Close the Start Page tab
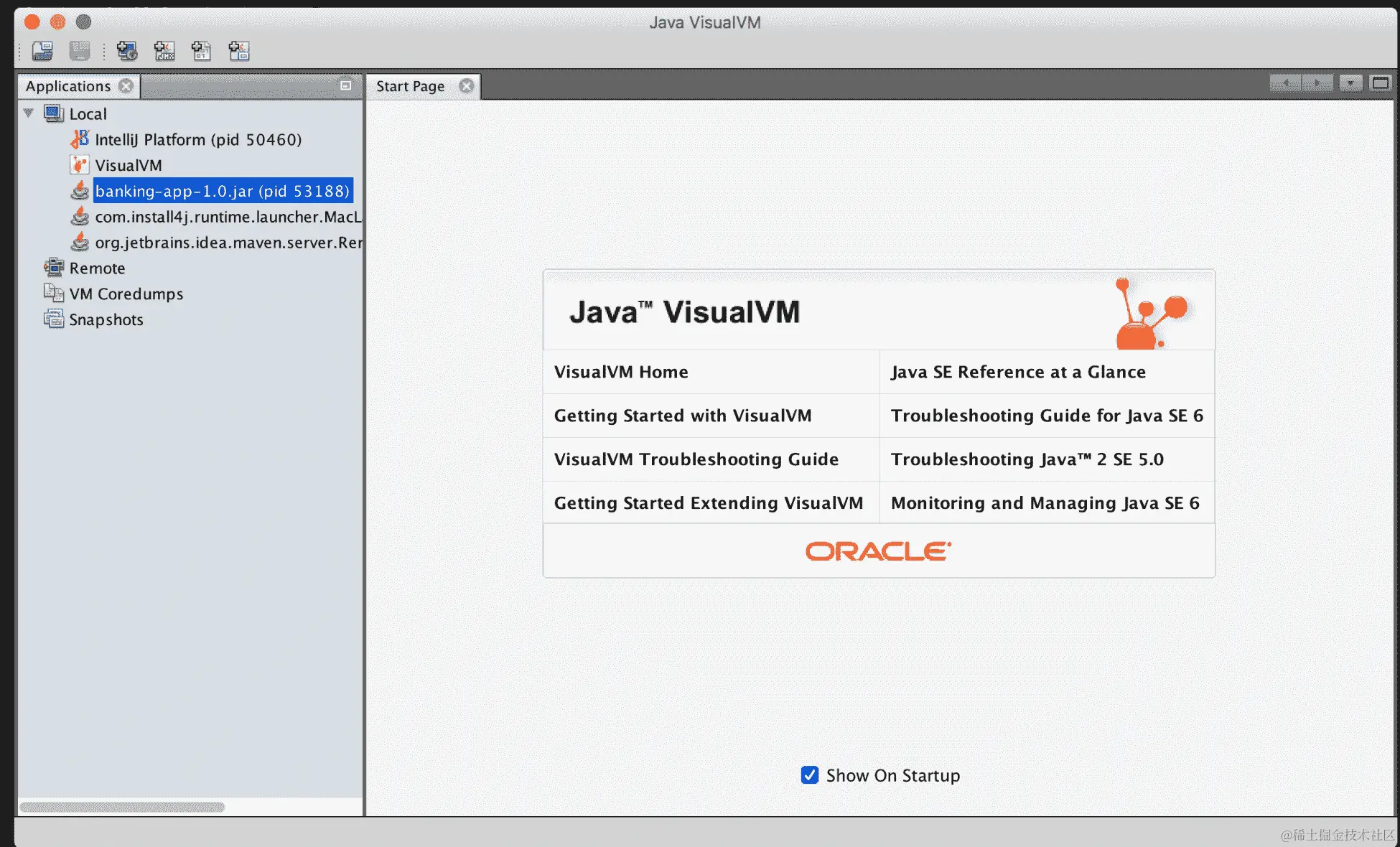This screenshot has width=1400, height=847. [x=467, y=86]
